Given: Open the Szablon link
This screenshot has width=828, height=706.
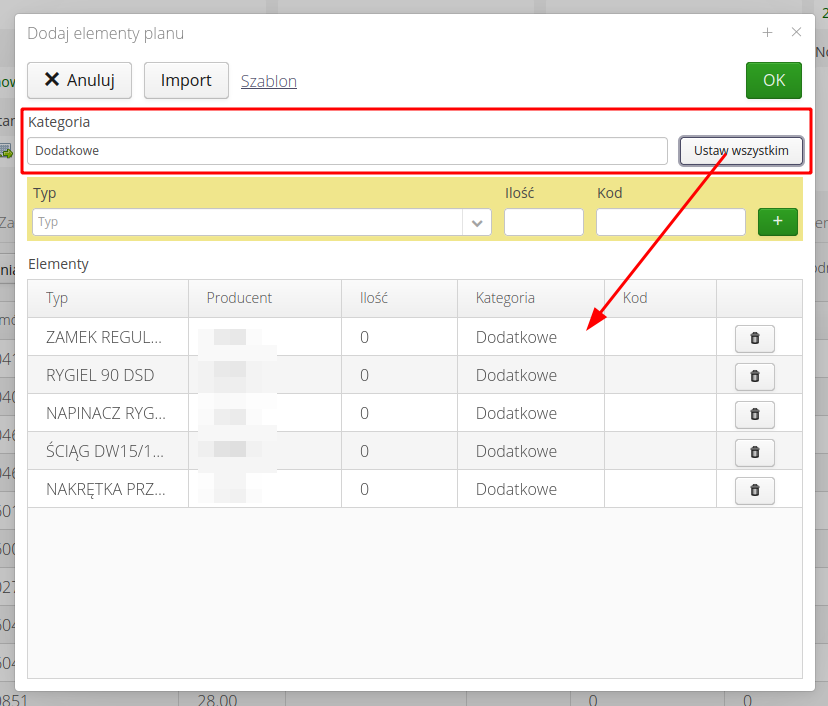Looking at the screenshot, I should [268, 81].
